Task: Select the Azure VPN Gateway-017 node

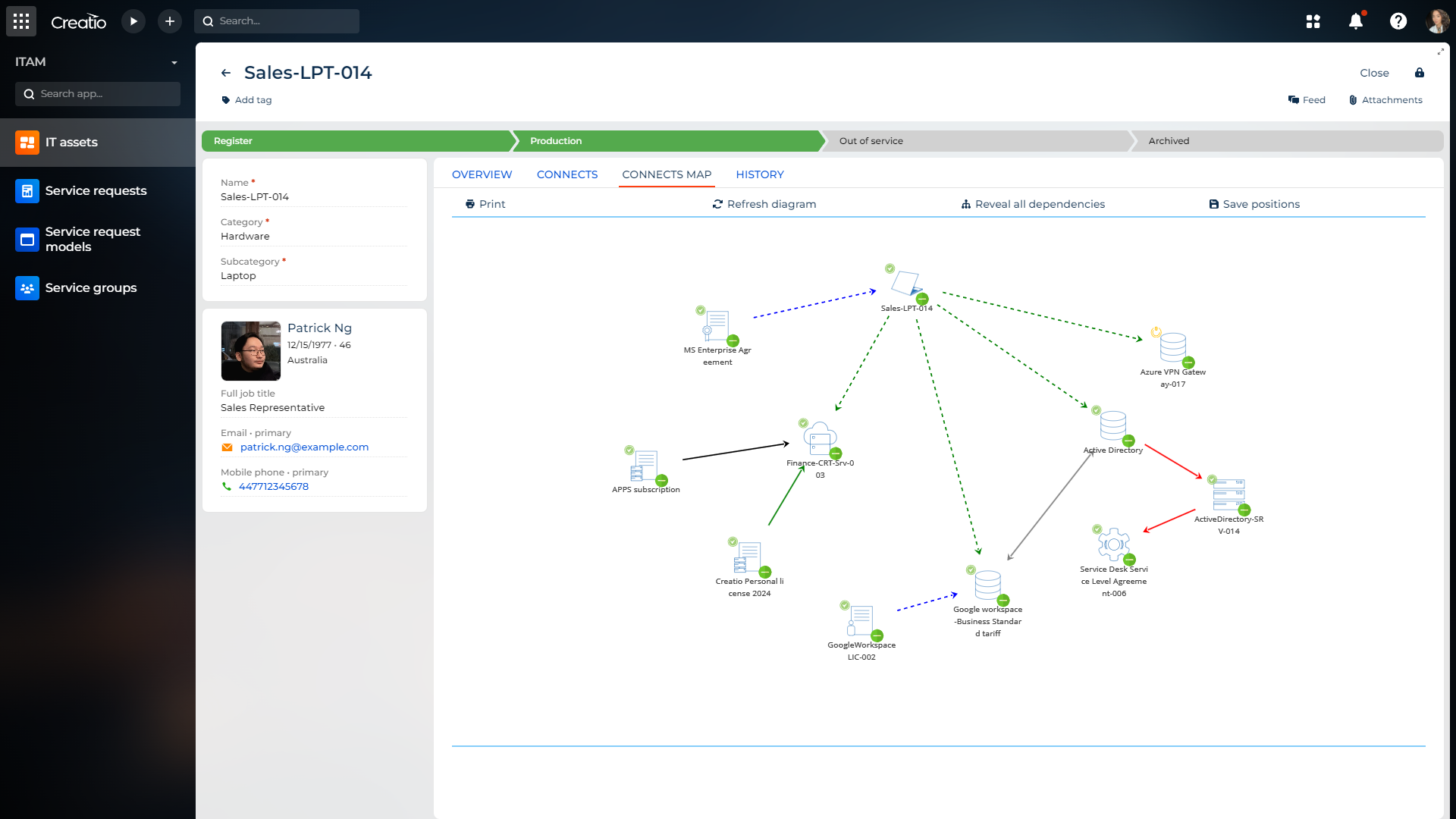Action: 1172,347
